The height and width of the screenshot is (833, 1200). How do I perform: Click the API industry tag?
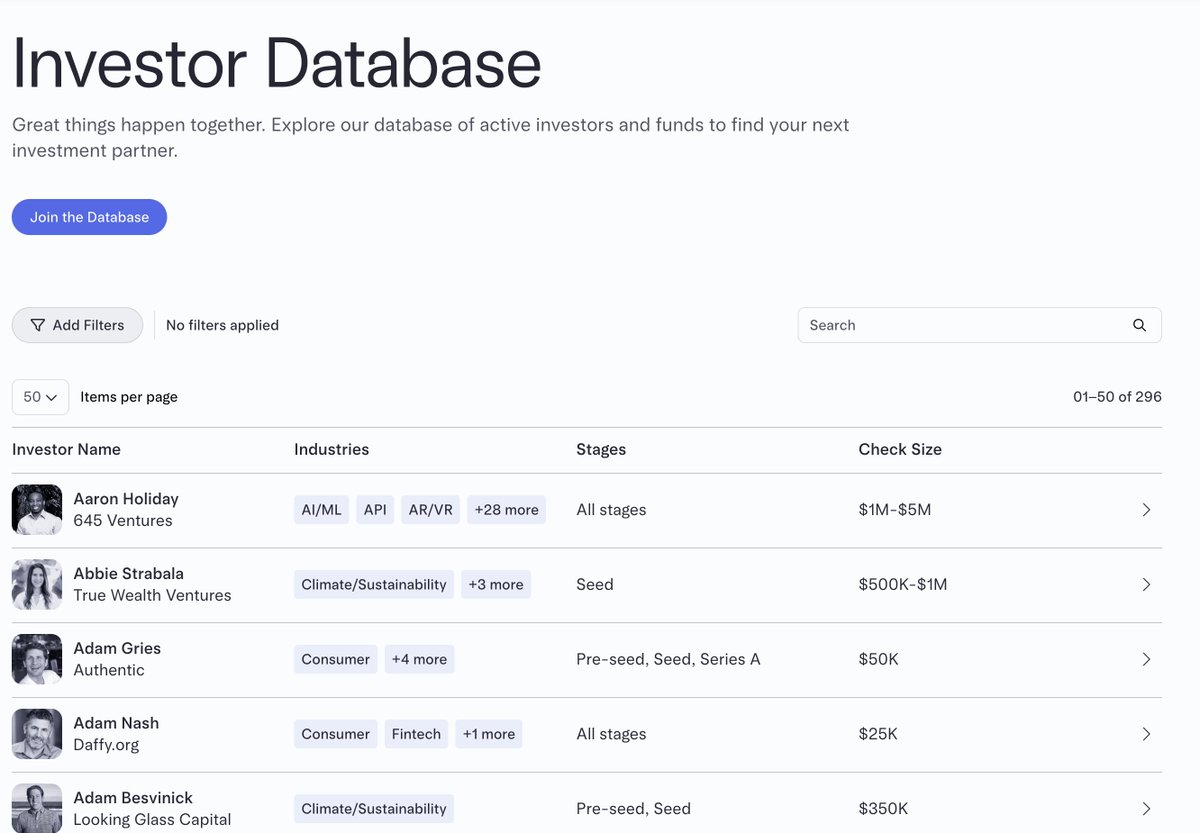point(375,510)
